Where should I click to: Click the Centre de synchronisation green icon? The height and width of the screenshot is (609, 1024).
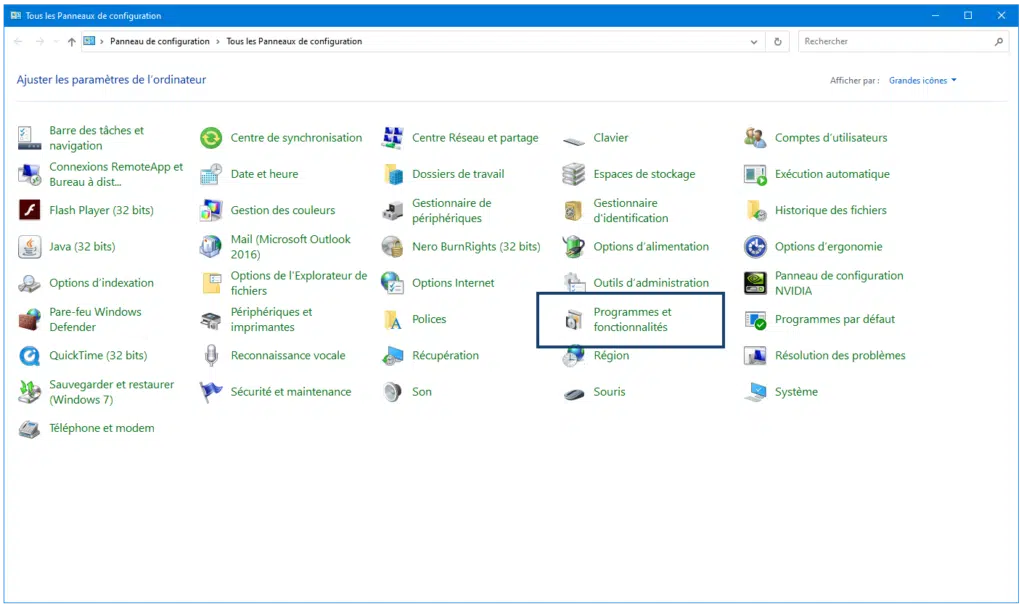pos(211,138)
